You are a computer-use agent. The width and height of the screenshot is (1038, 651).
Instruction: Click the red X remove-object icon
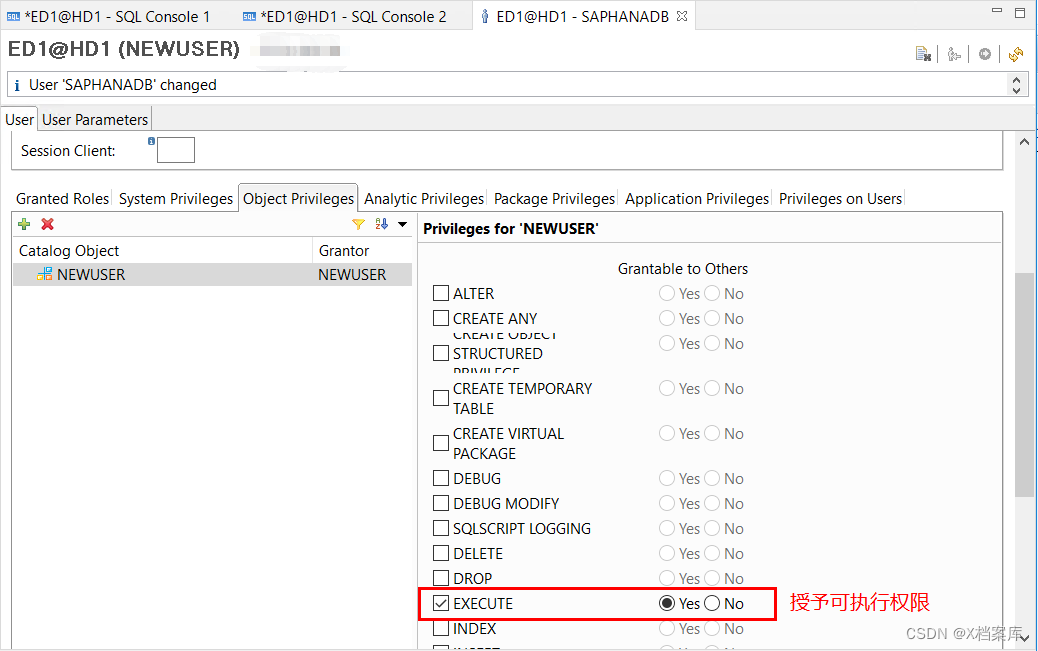(47, 225)
